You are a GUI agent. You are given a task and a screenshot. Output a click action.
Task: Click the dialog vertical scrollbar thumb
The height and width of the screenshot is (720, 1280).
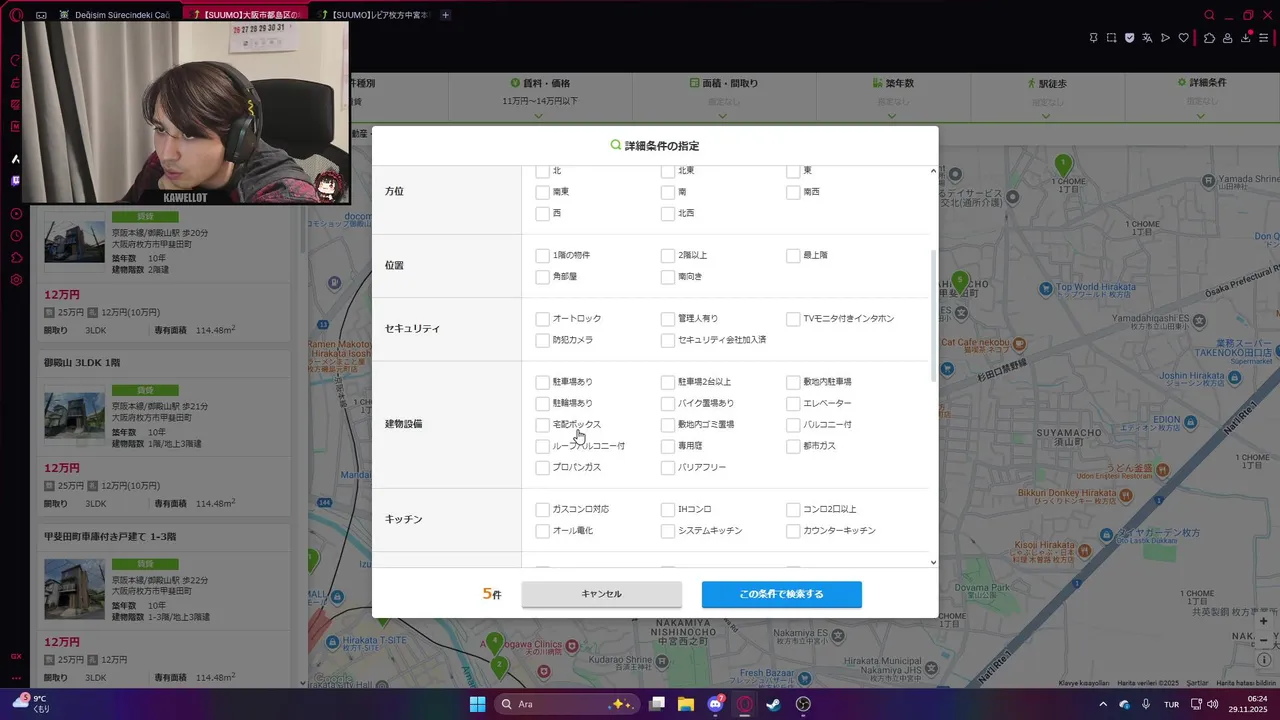point(933,315)
